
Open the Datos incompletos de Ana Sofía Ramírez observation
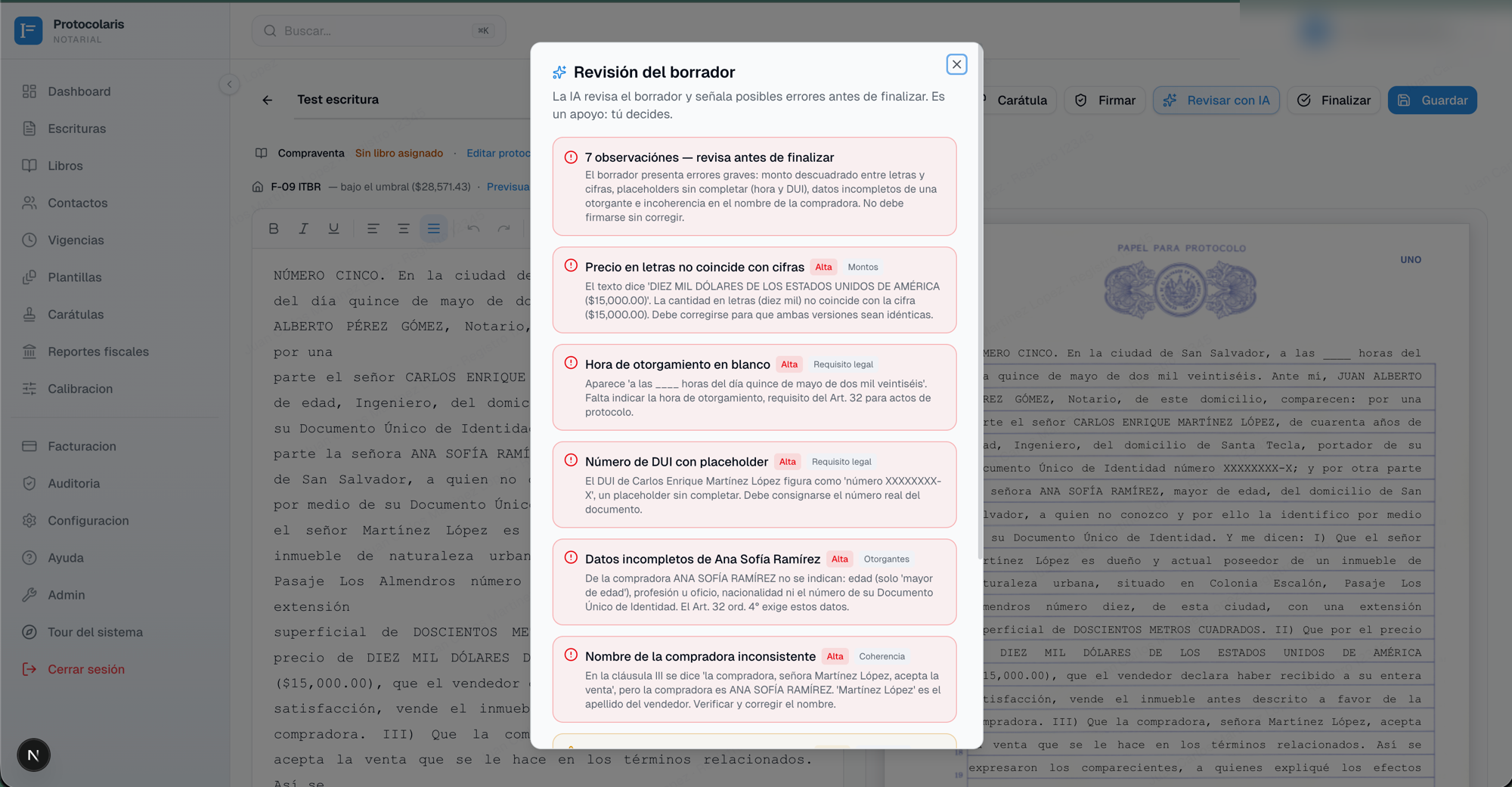[x=754, y=582]
